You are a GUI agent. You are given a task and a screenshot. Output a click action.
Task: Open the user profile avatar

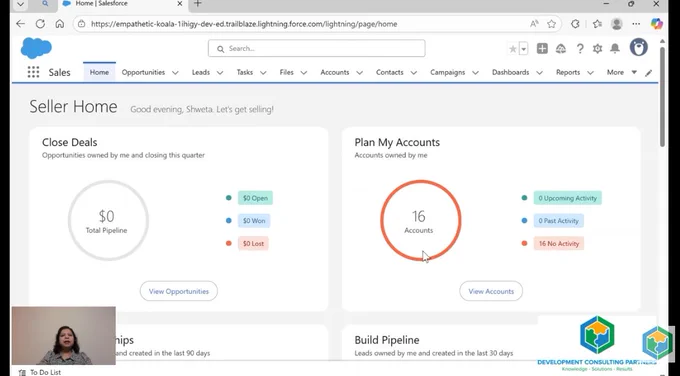point(638,47)
